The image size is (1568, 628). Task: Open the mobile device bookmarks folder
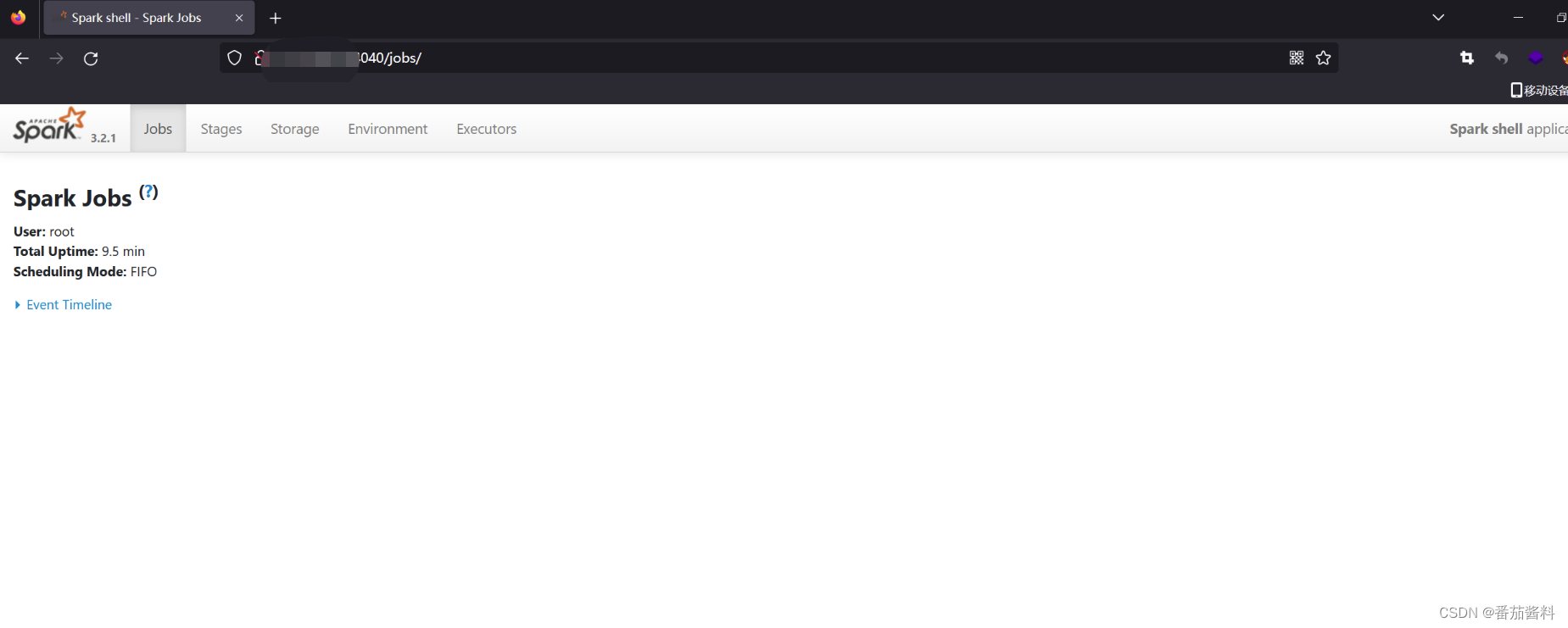tap(1539, 90)
